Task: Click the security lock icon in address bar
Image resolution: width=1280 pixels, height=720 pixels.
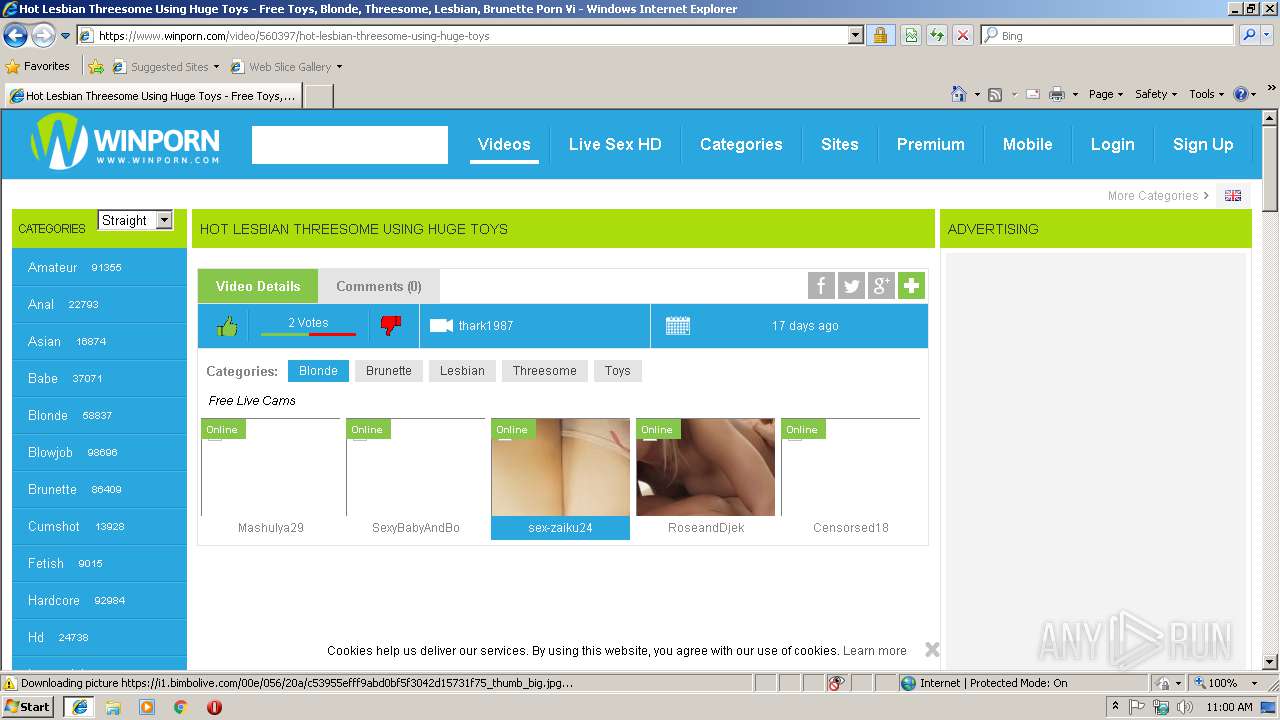Action: tap(880, 35)
